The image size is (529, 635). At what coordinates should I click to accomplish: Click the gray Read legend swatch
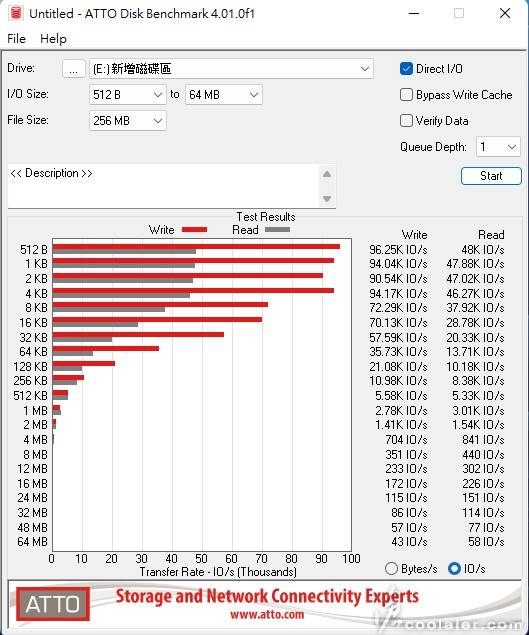pos(277,230)
